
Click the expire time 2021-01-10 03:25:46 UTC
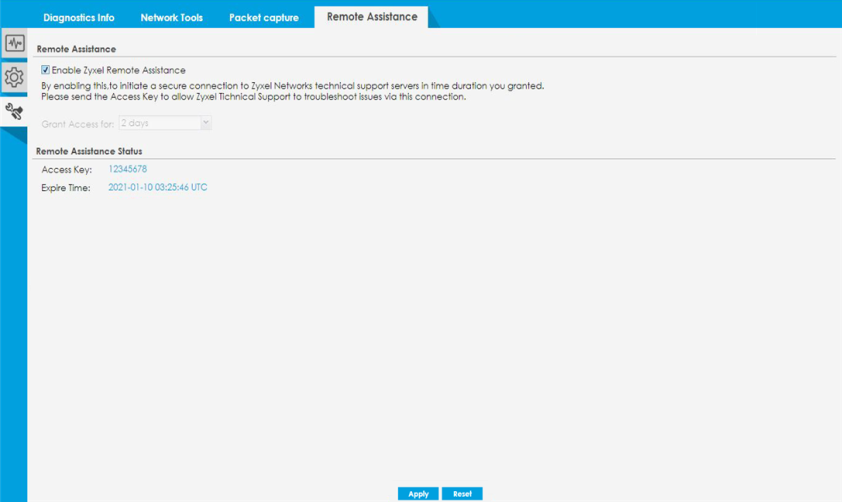tap(157, 187)
